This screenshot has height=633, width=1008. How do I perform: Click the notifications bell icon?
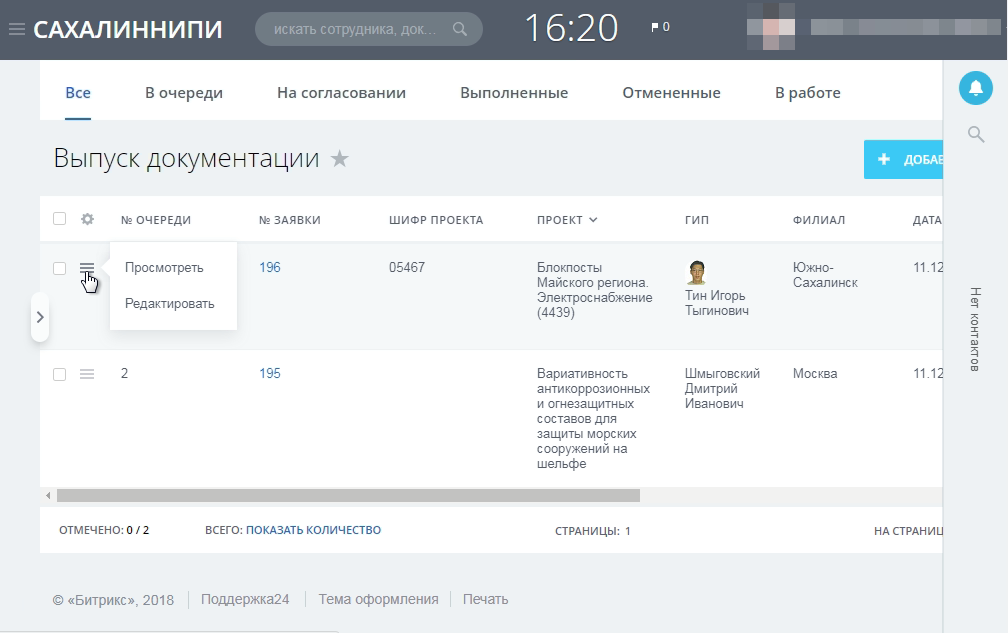[976, 88]
